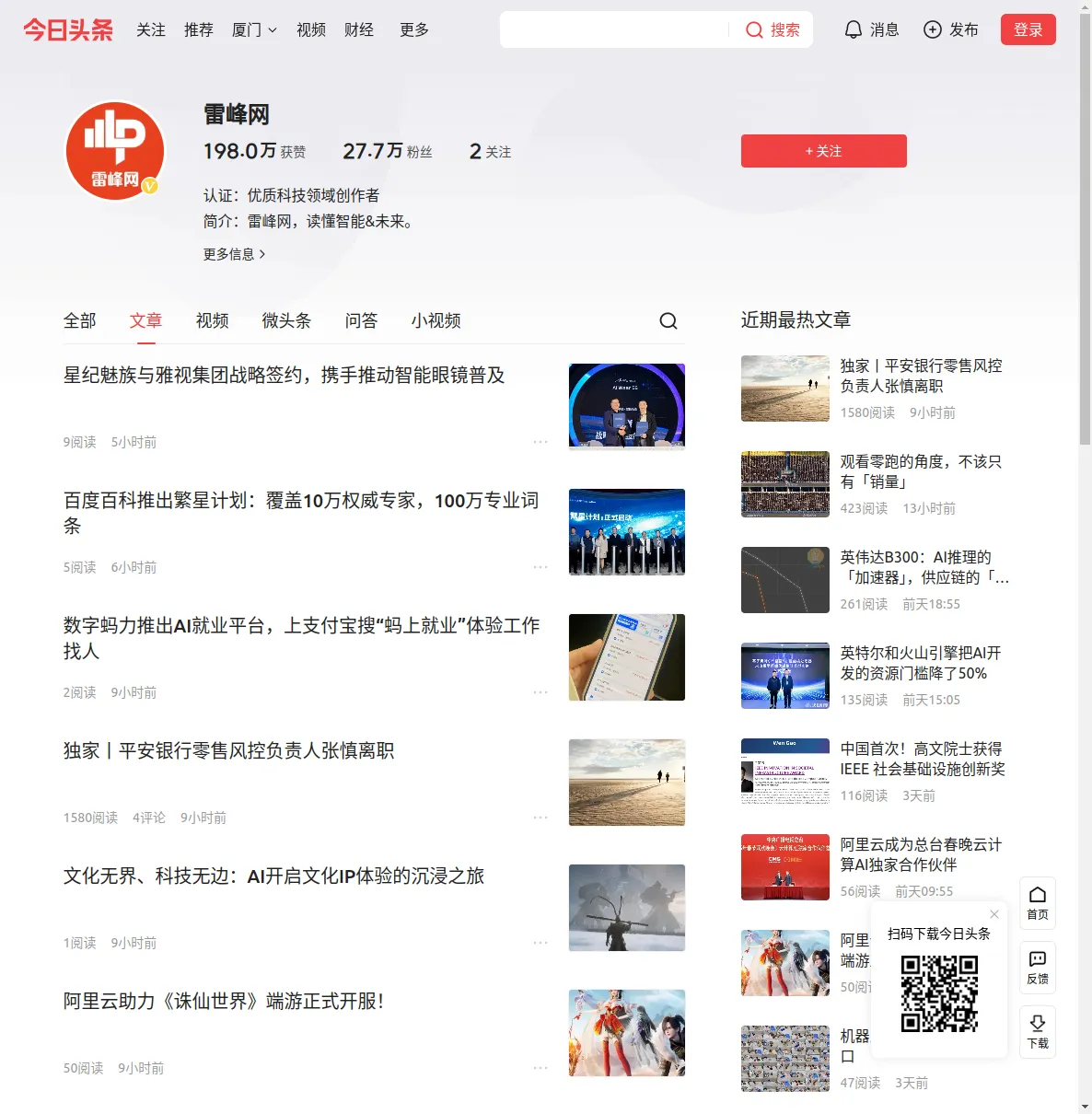This screenshot has width=1092, height=1114.
Task: Open 视频 in top navigation
Action: (311, 29)
